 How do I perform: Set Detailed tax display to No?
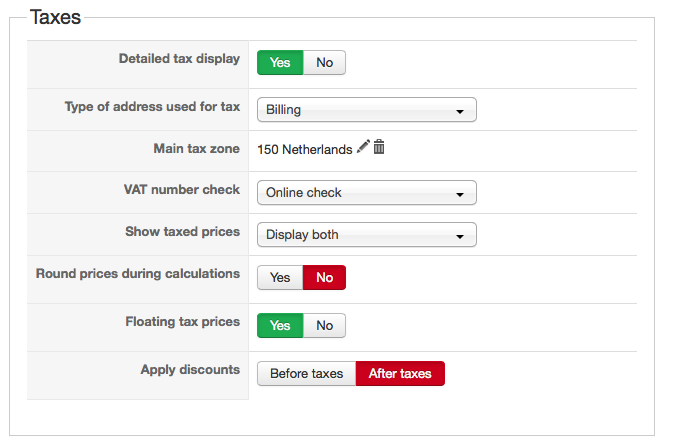click(x=324, y=62)
